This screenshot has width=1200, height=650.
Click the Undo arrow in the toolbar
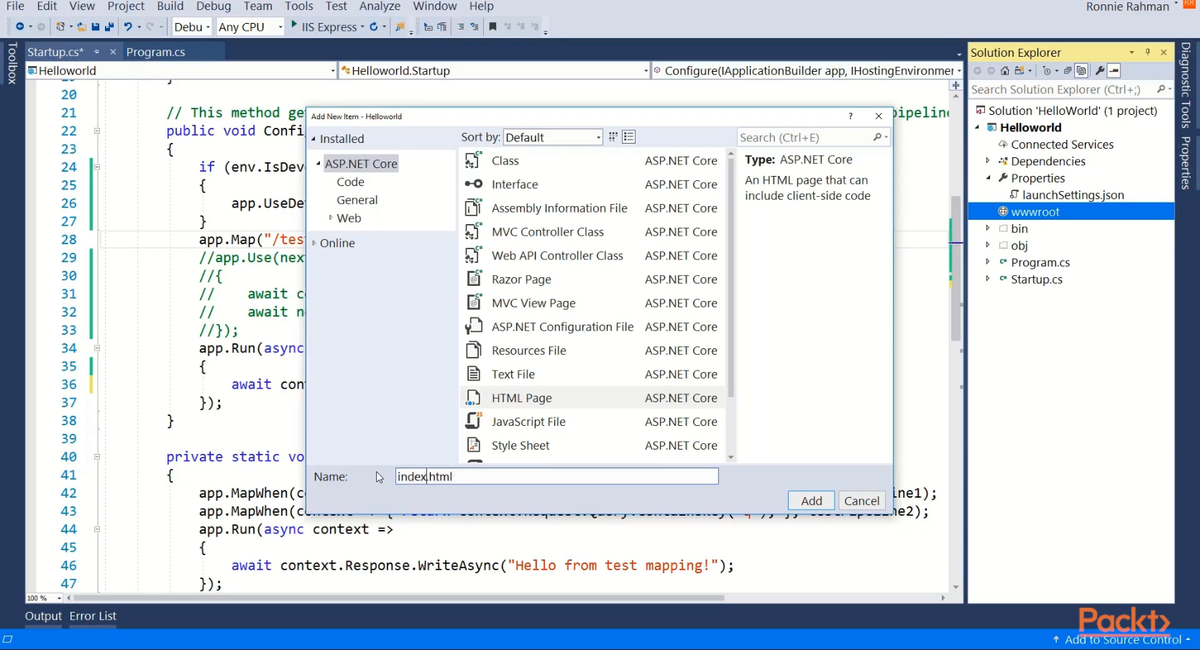[128, 27]
